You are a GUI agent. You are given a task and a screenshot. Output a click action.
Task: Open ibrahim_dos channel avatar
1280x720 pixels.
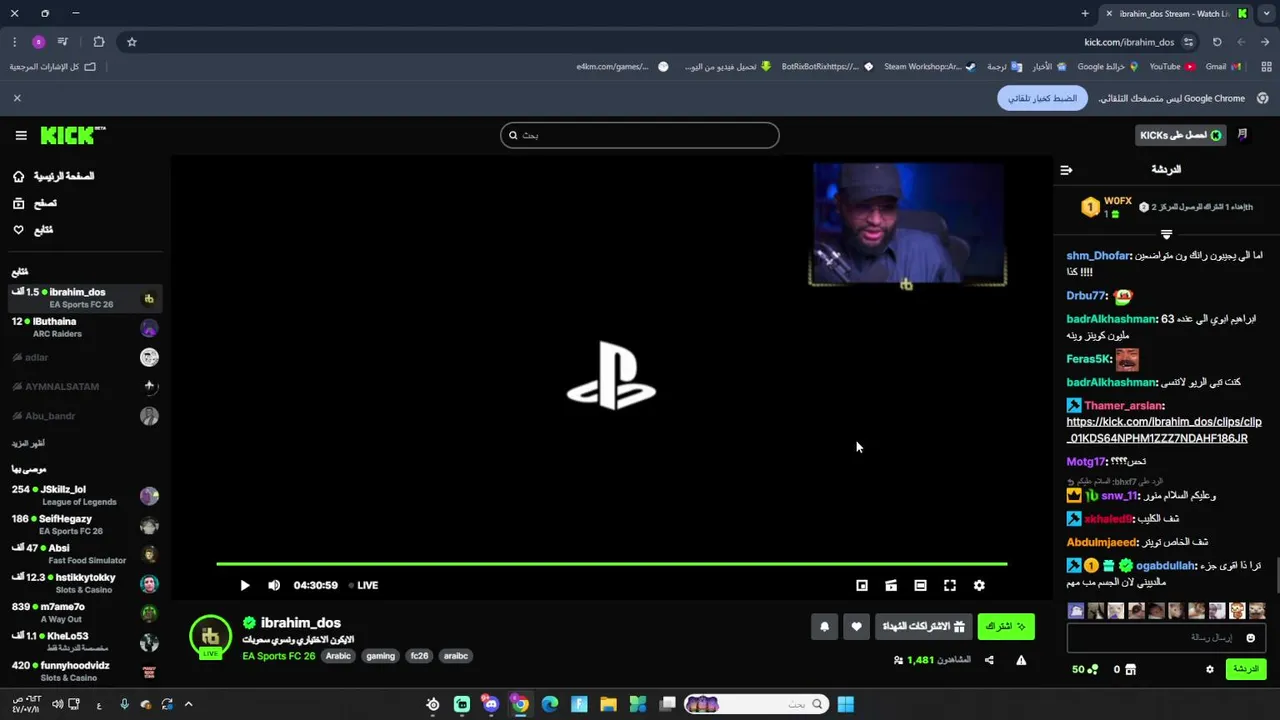point(210,637)
